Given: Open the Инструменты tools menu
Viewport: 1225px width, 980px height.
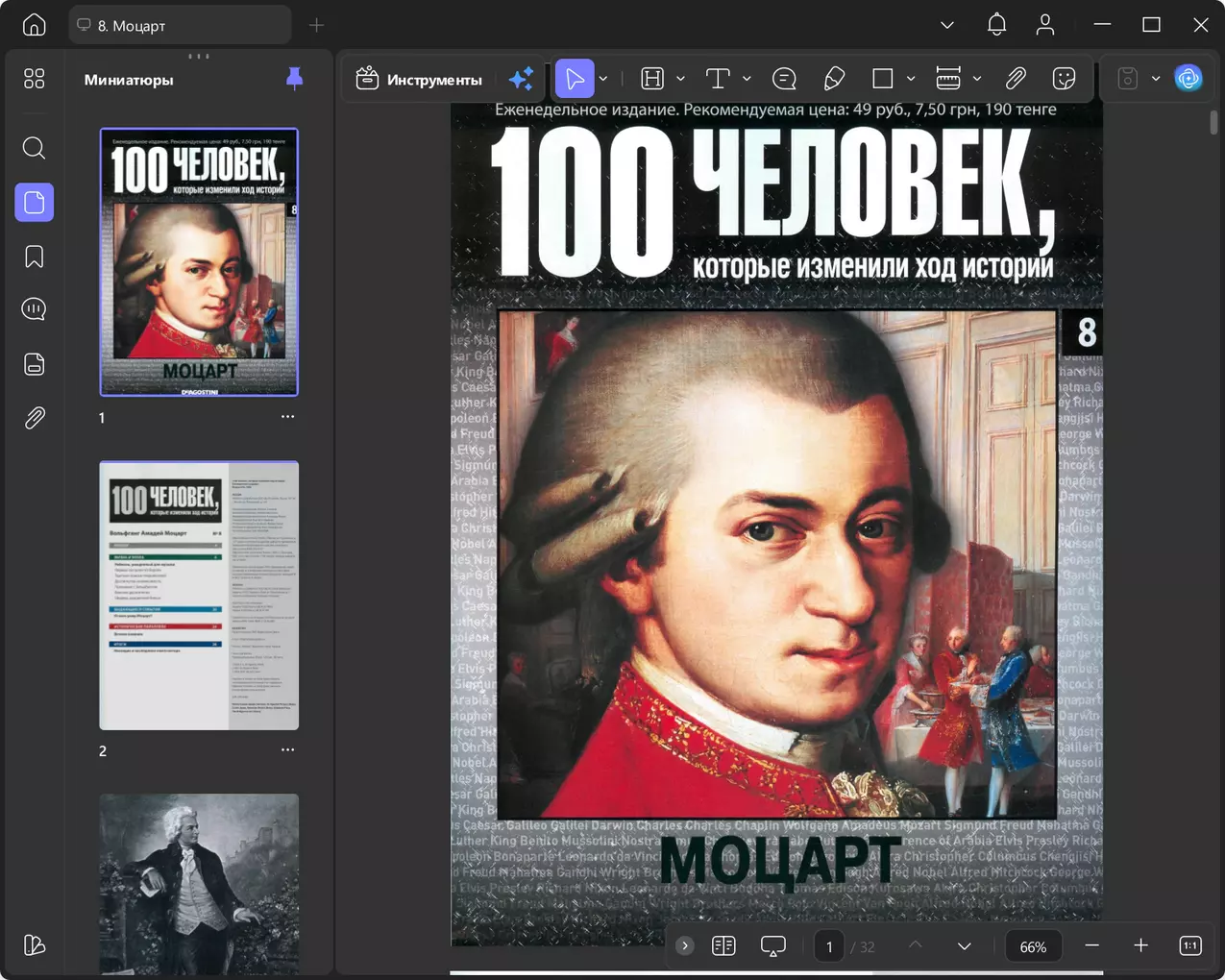Looking at the screenshot, I should coord(419,79).
